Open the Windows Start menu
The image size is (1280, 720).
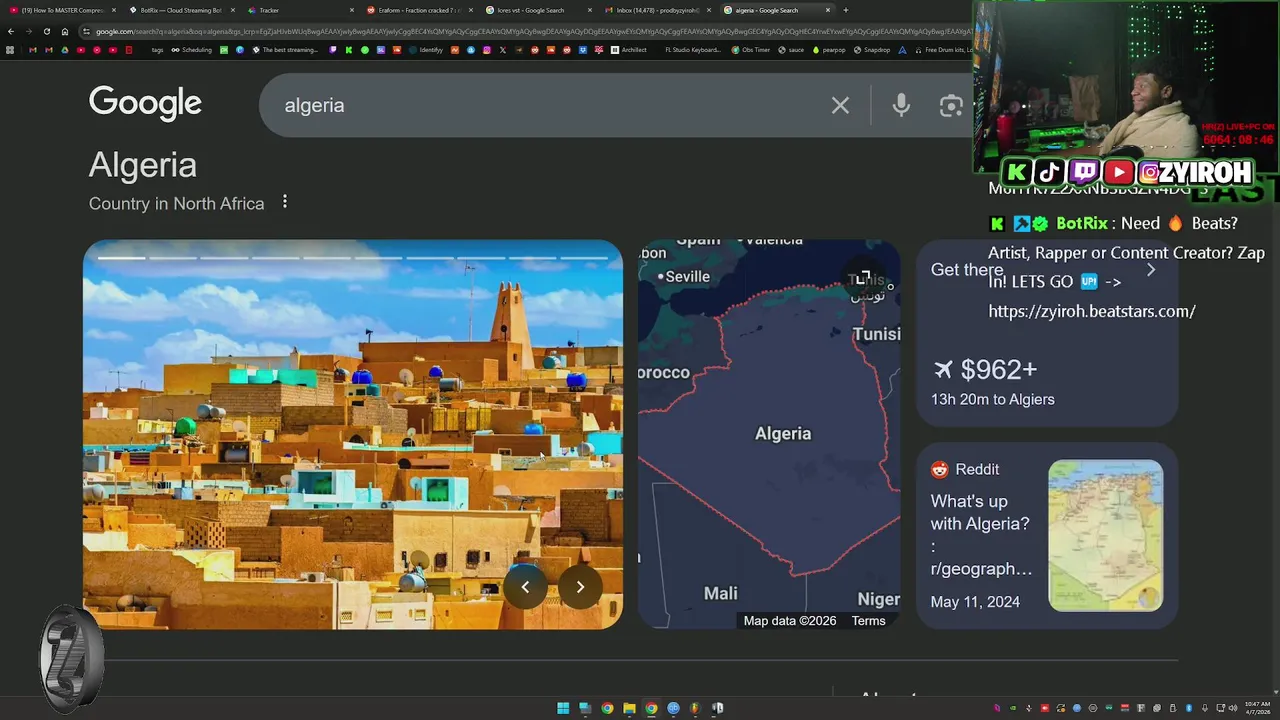[x=563, y=708]
